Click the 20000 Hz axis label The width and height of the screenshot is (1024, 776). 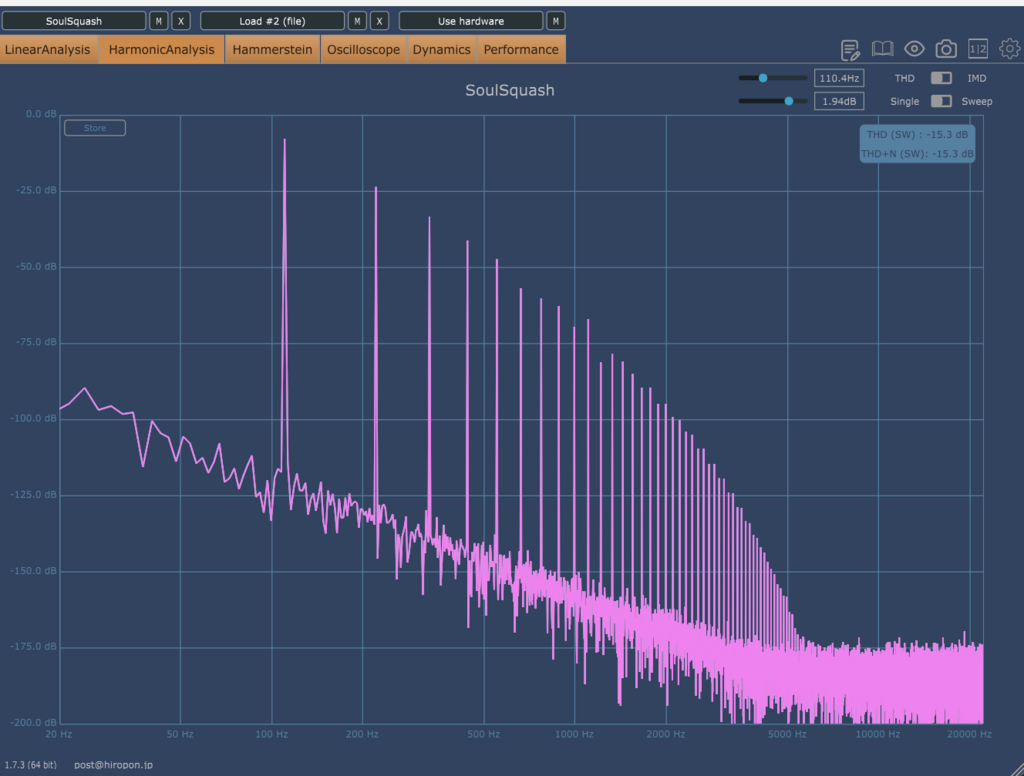(x=970, y=734)
